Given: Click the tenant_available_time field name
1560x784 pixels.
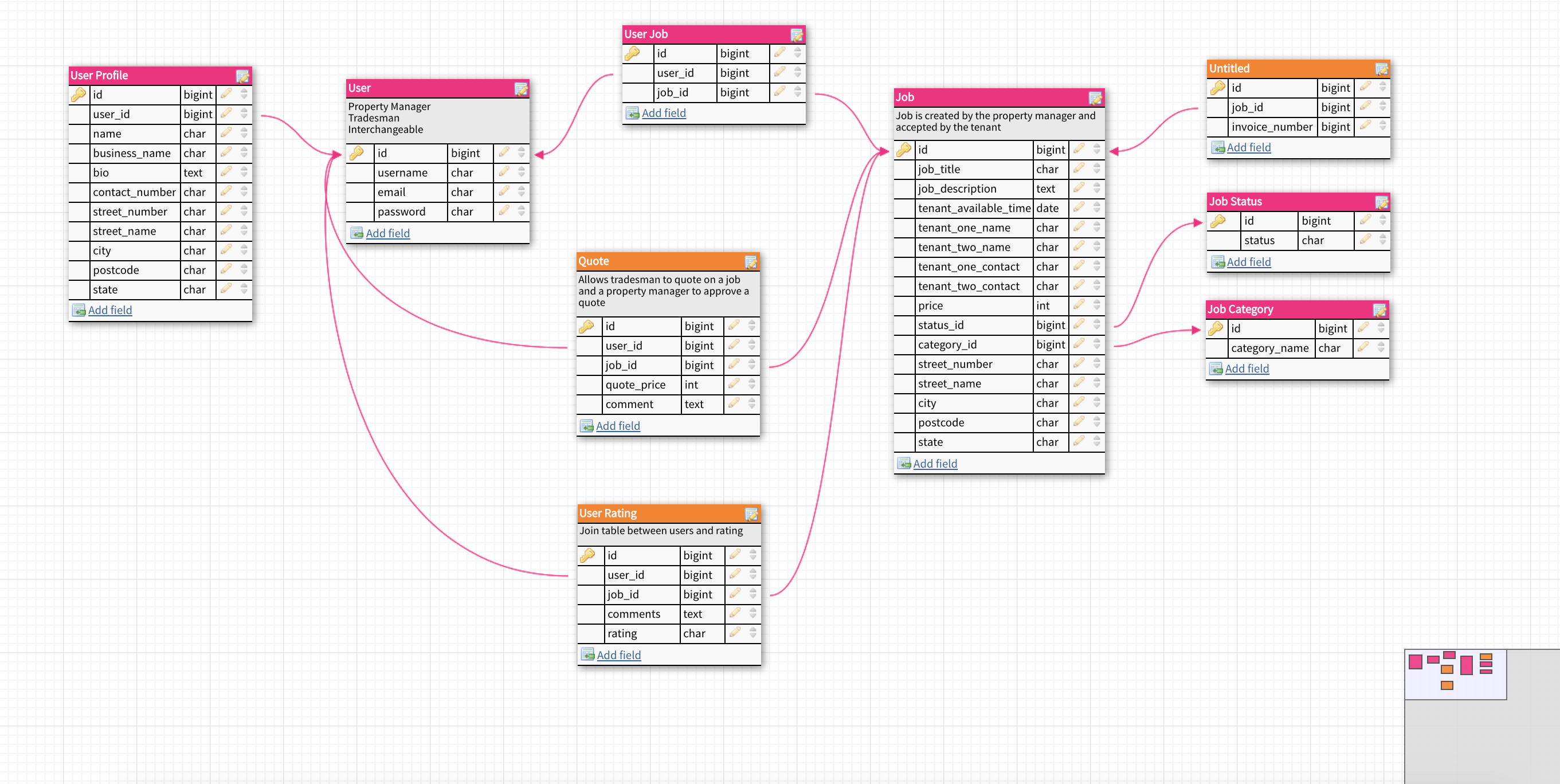Looking at the screenshot, I should [x=973, y=208].
